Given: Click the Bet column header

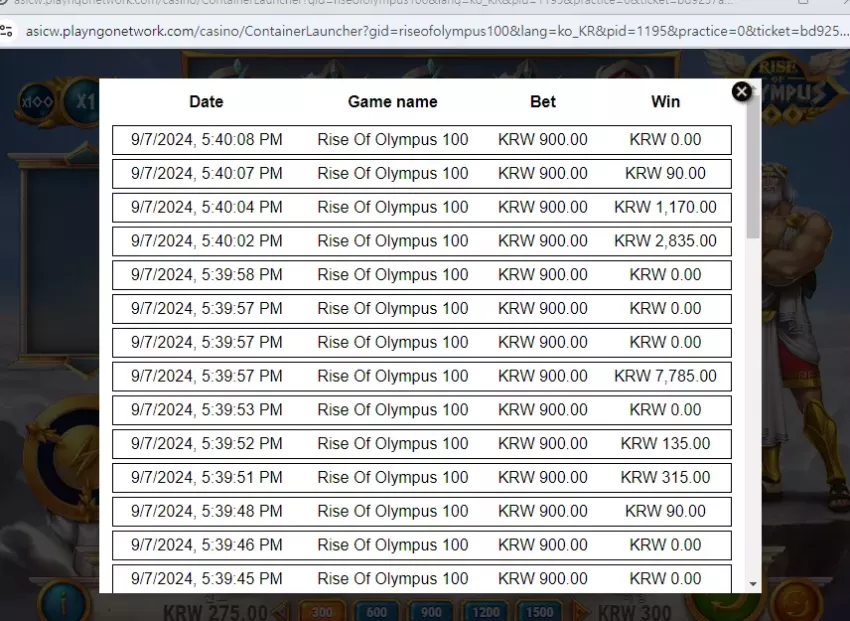Looking at the screenshot, I should (x=543, y=101).
